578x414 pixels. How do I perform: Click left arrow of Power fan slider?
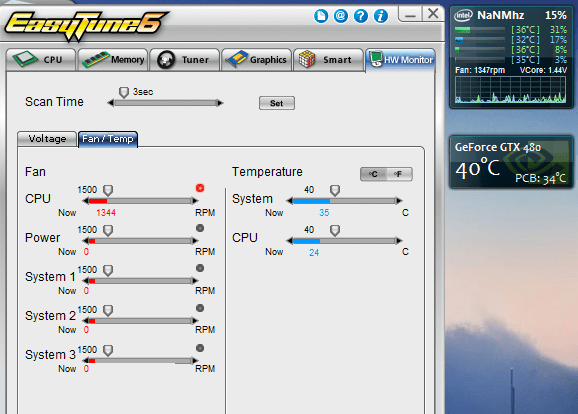85,241
